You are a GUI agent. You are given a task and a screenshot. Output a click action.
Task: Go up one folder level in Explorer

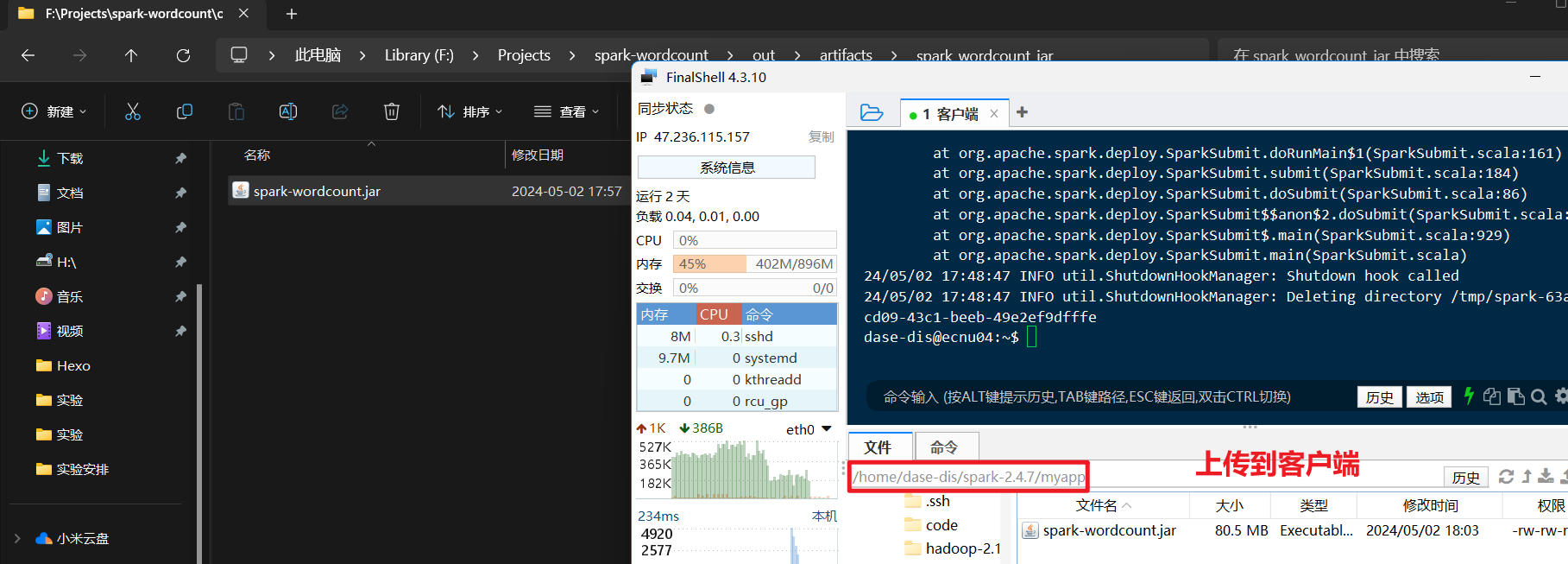[x=131, y=55]
